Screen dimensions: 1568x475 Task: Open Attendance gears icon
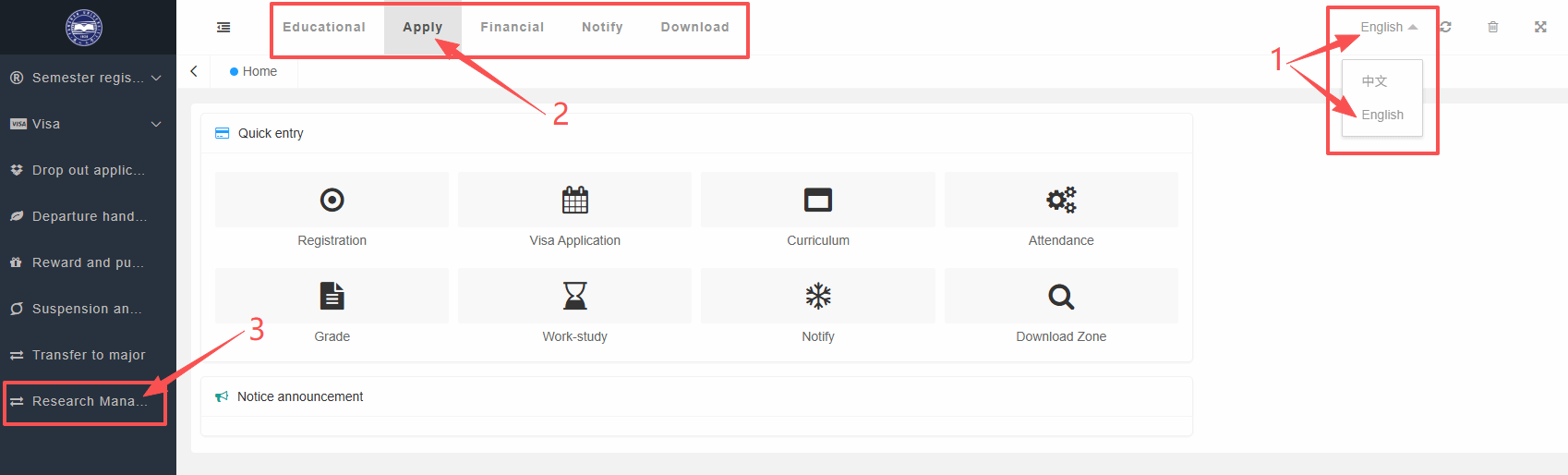[x=1061, y=200]
